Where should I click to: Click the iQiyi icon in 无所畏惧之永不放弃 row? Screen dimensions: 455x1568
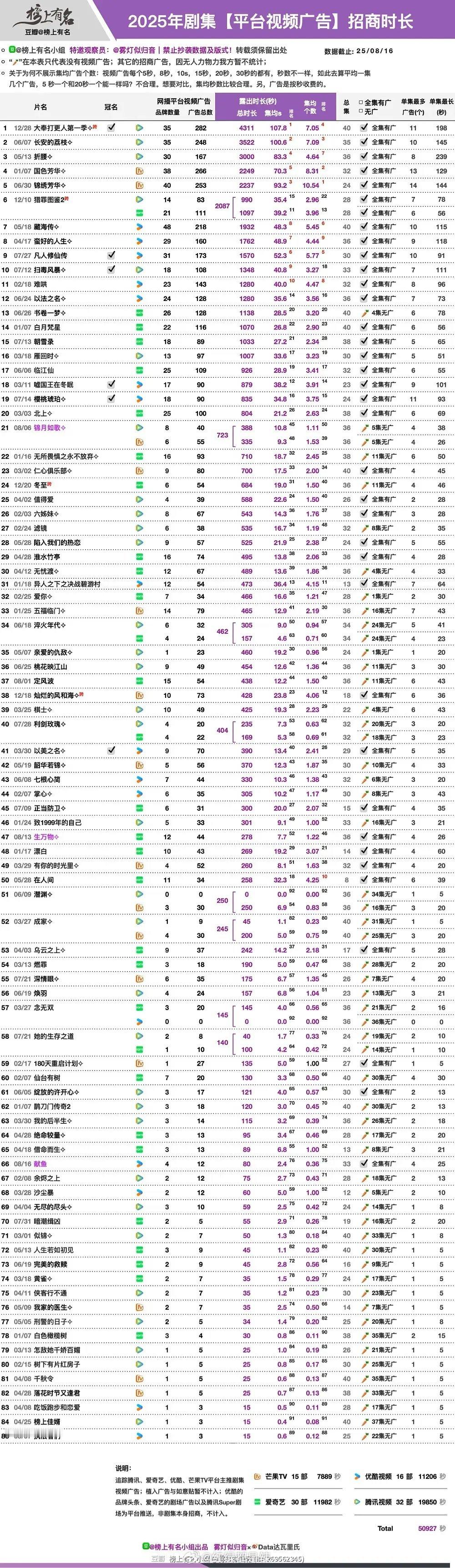click(140, 456)
